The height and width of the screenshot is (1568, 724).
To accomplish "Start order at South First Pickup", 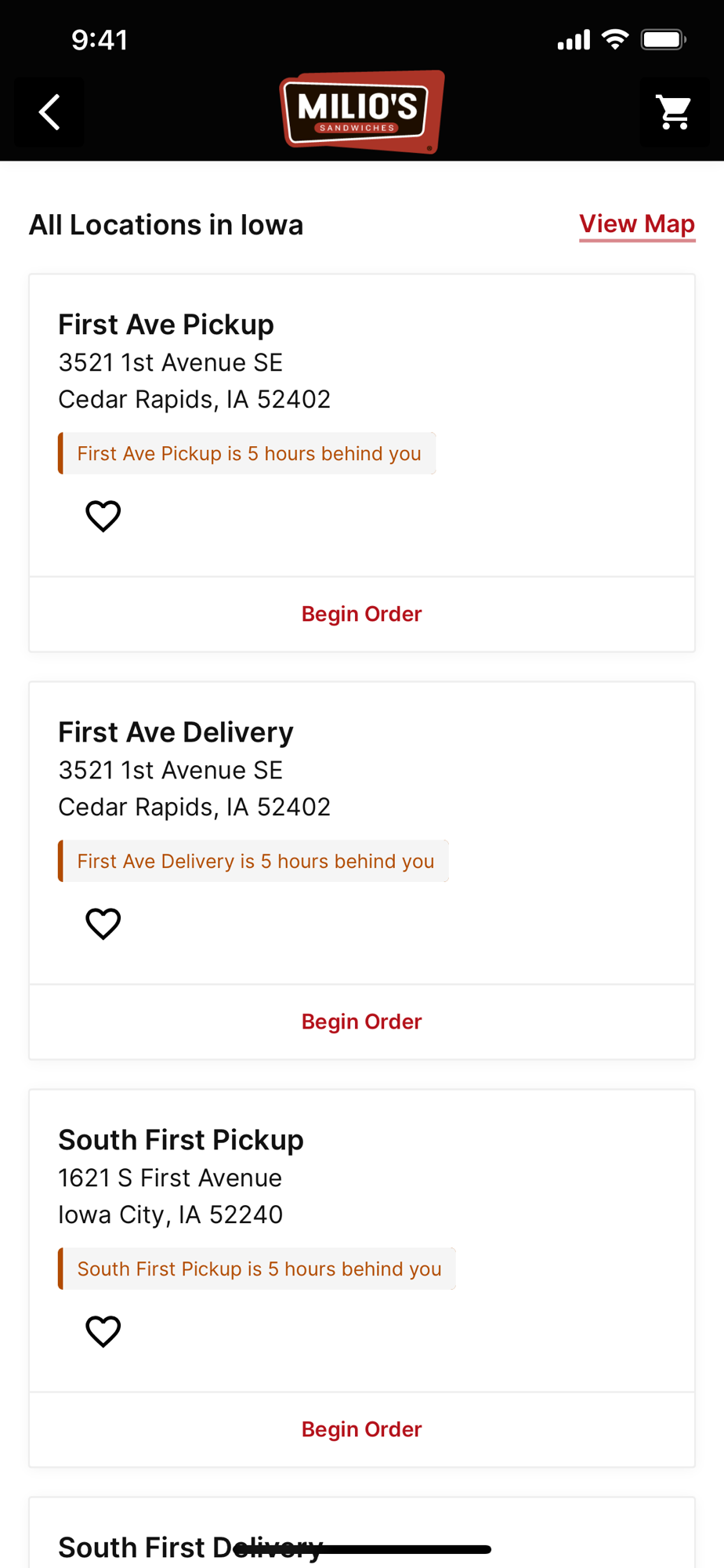I will point(361,1429).
